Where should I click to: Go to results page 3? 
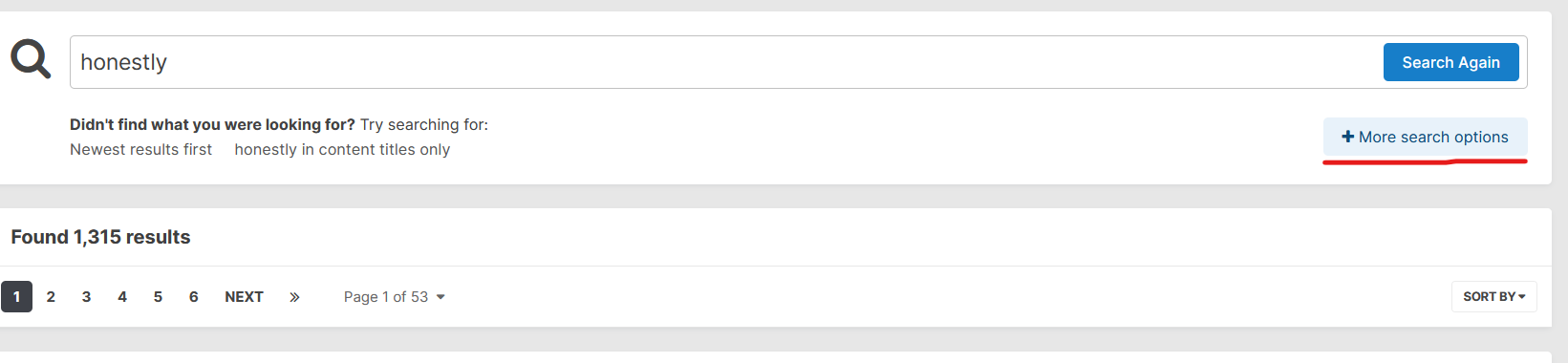(x=86, y=297)
